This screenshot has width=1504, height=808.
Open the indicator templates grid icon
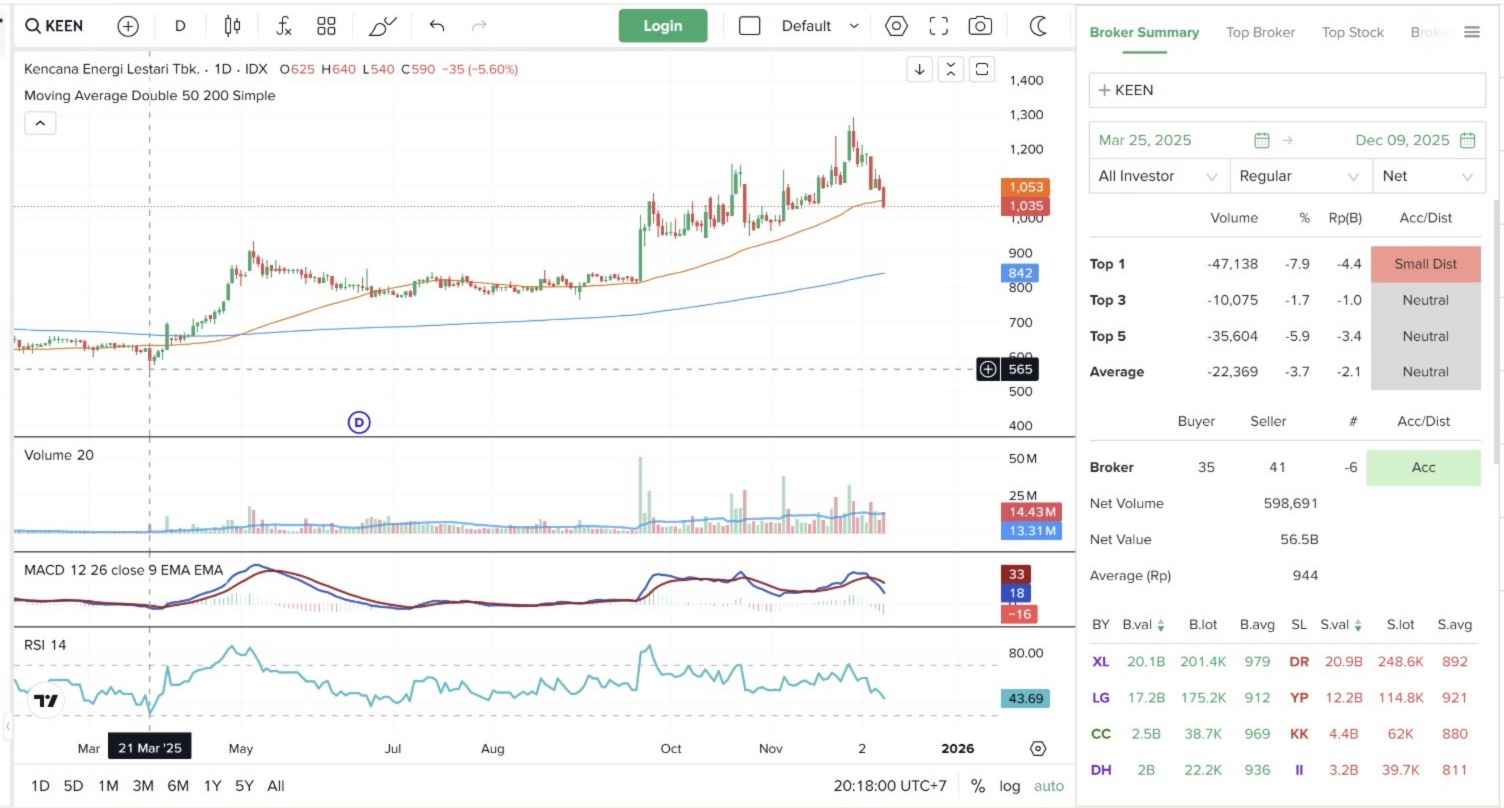(x=326, y=26)
